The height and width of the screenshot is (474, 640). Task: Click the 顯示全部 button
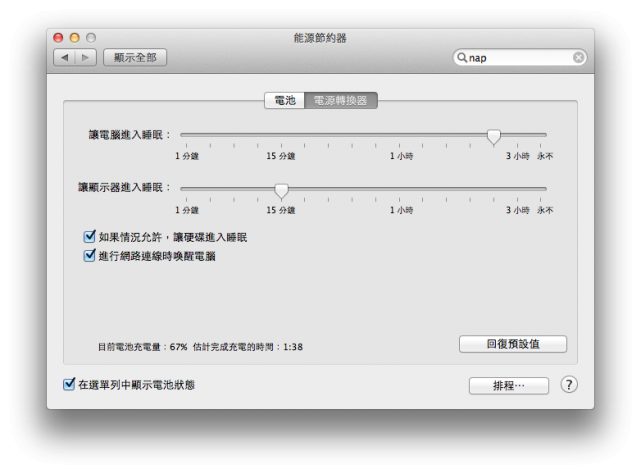135,58
